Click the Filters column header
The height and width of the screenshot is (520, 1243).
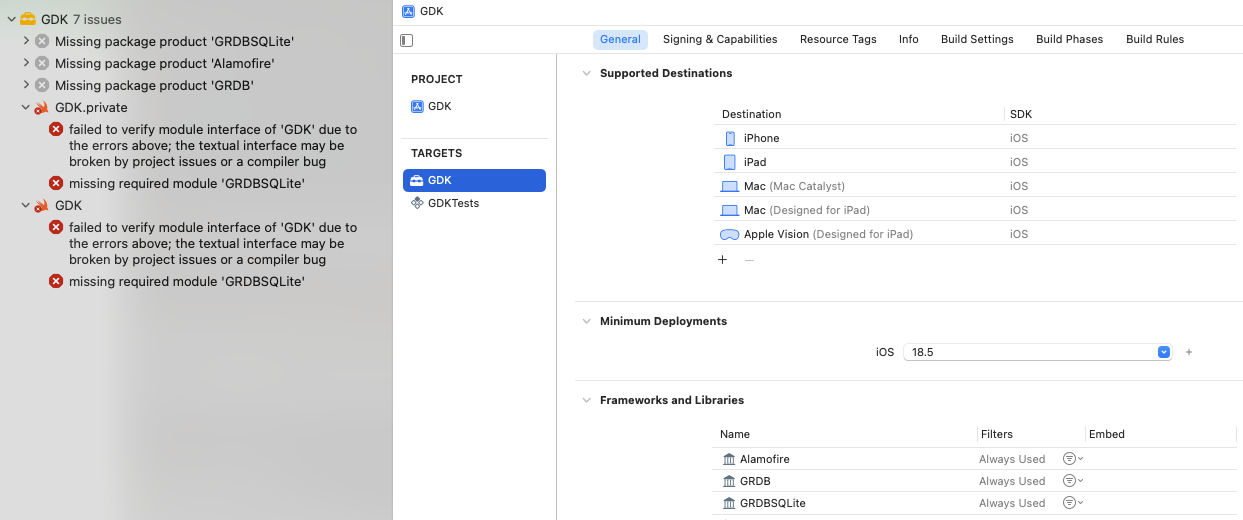pyautogui.click(x=996, y=434)
